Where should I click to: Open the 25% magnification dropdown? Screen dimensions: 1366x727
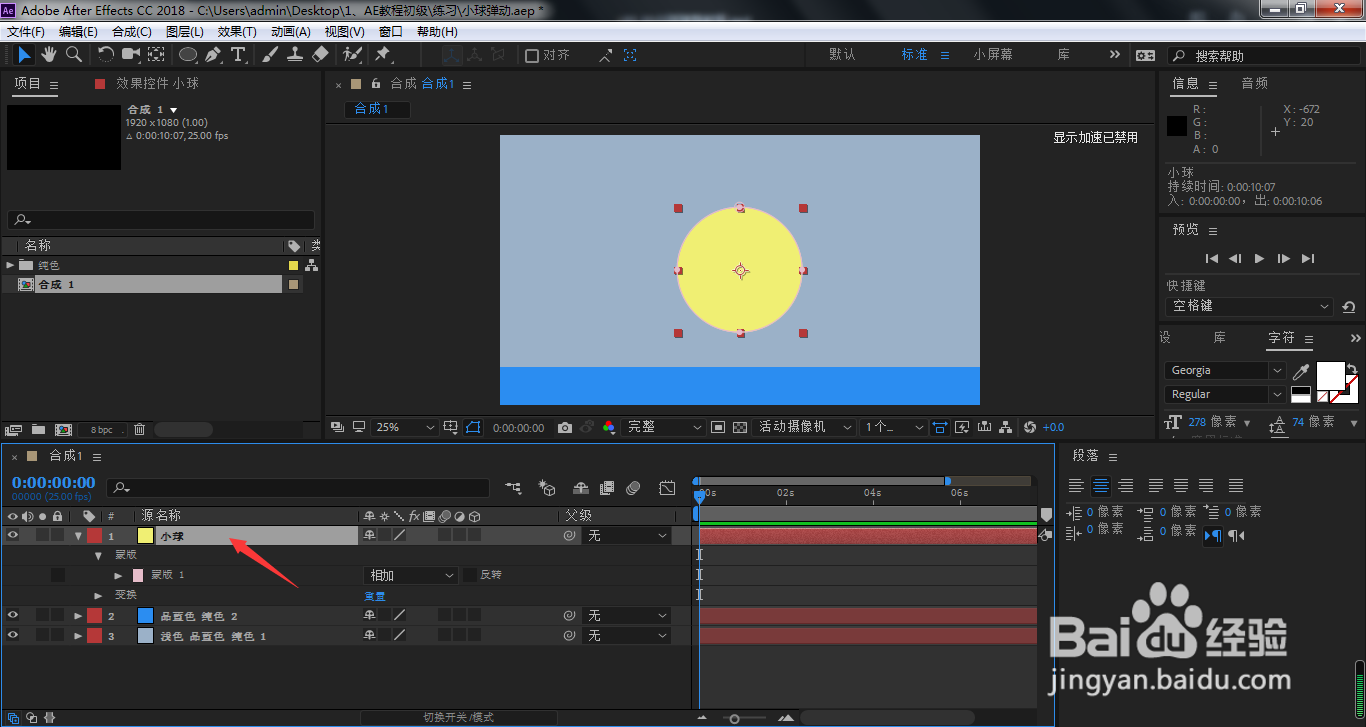tap(405, 427)
